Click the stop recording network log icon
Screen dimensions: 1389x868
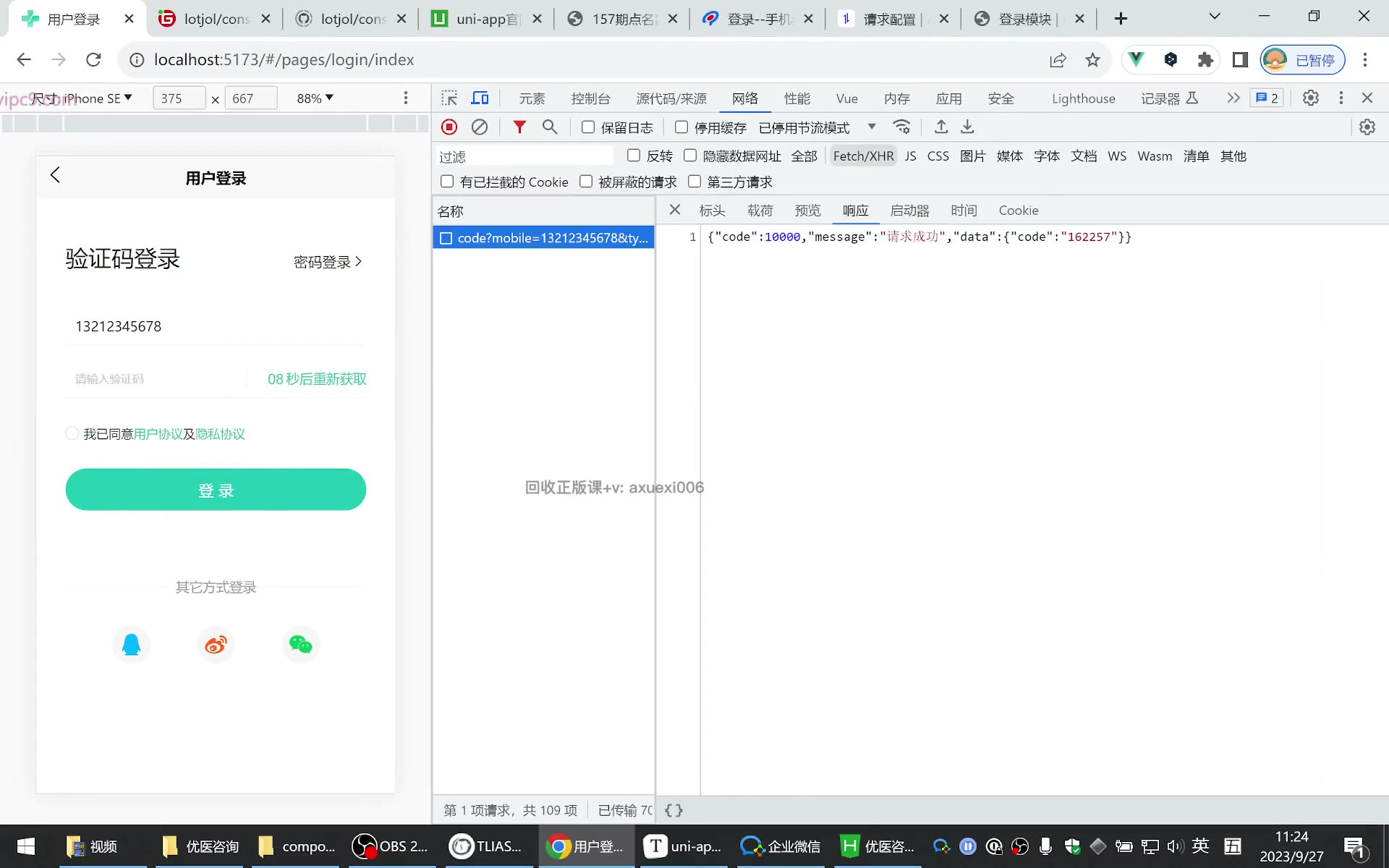click(449, 127)
